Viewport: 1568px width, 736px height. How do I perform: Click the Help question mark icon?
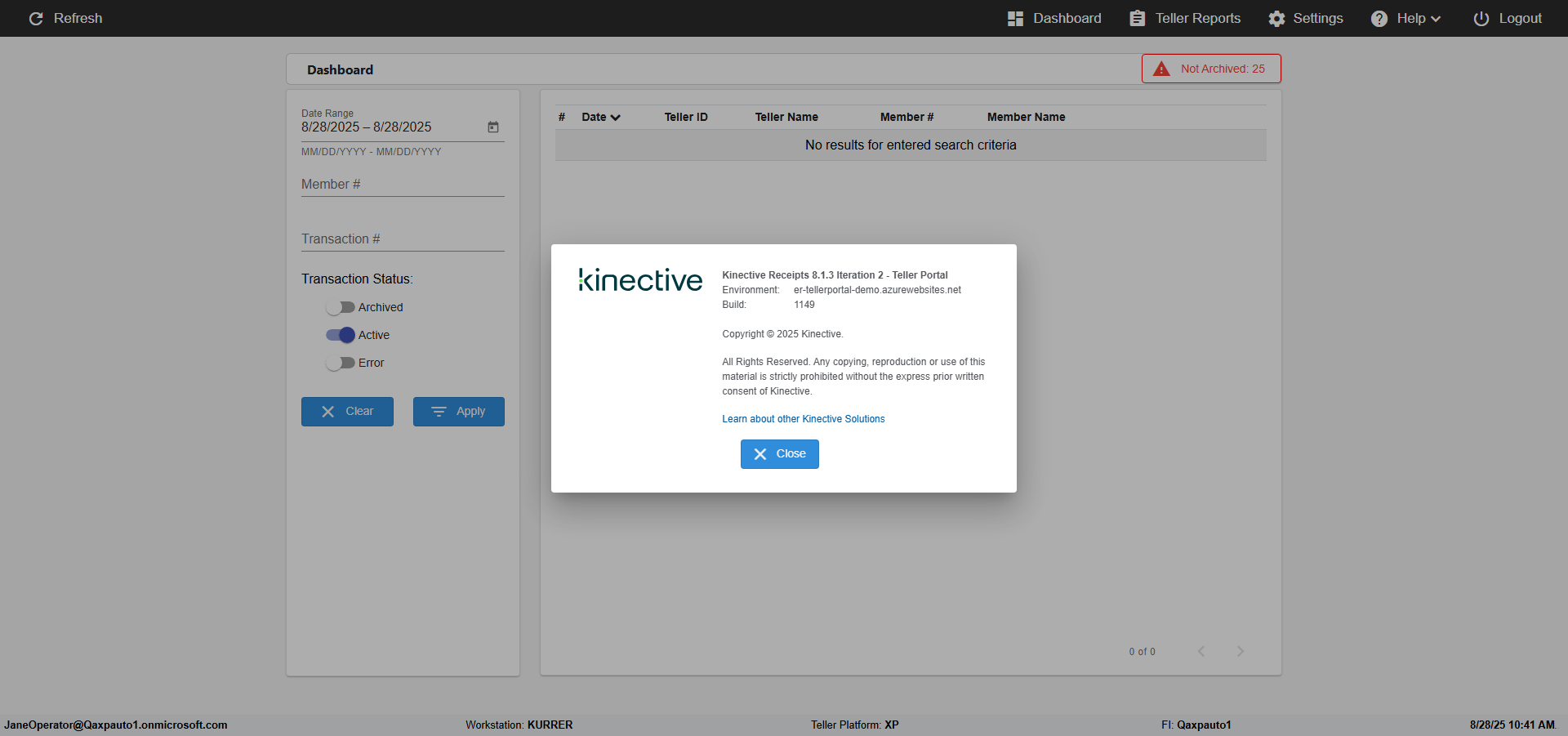[1379, 19]
